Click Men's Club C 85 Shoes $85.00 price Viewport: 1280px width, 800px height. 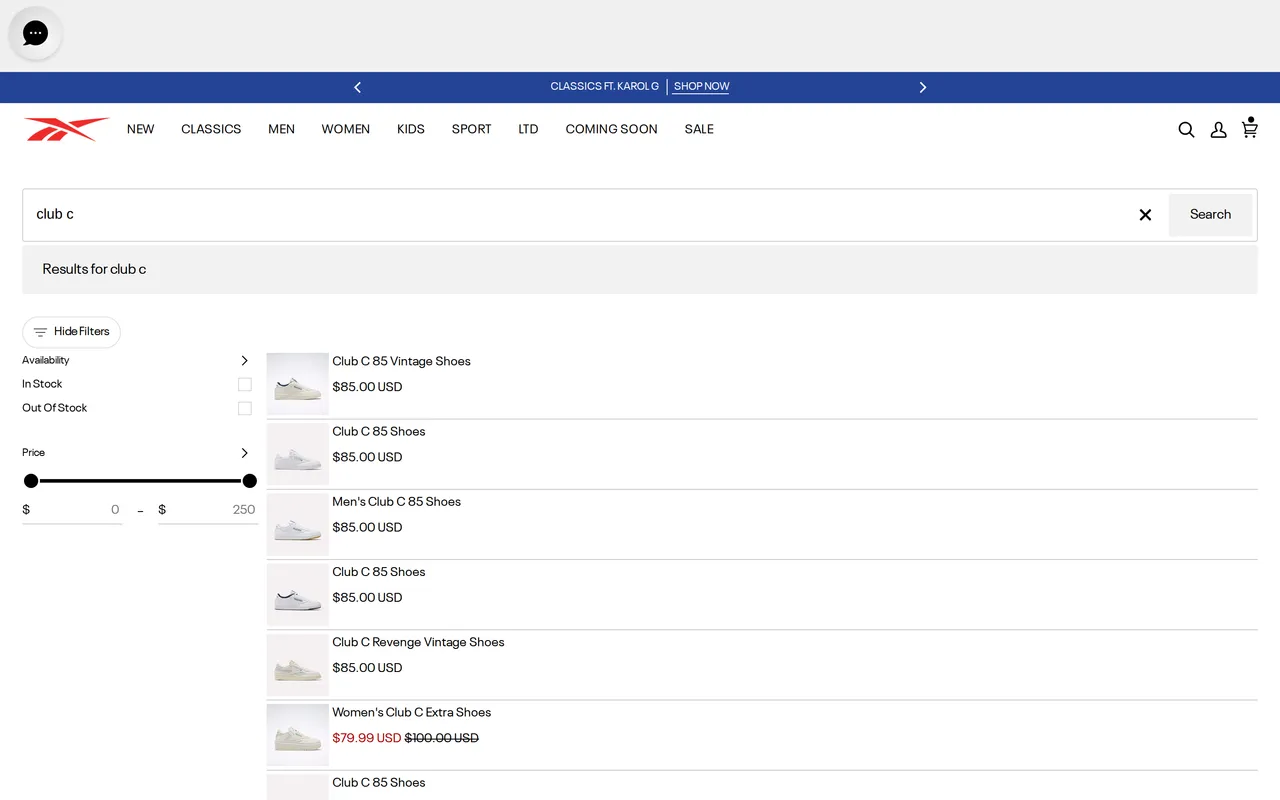[x=367, y=528]
